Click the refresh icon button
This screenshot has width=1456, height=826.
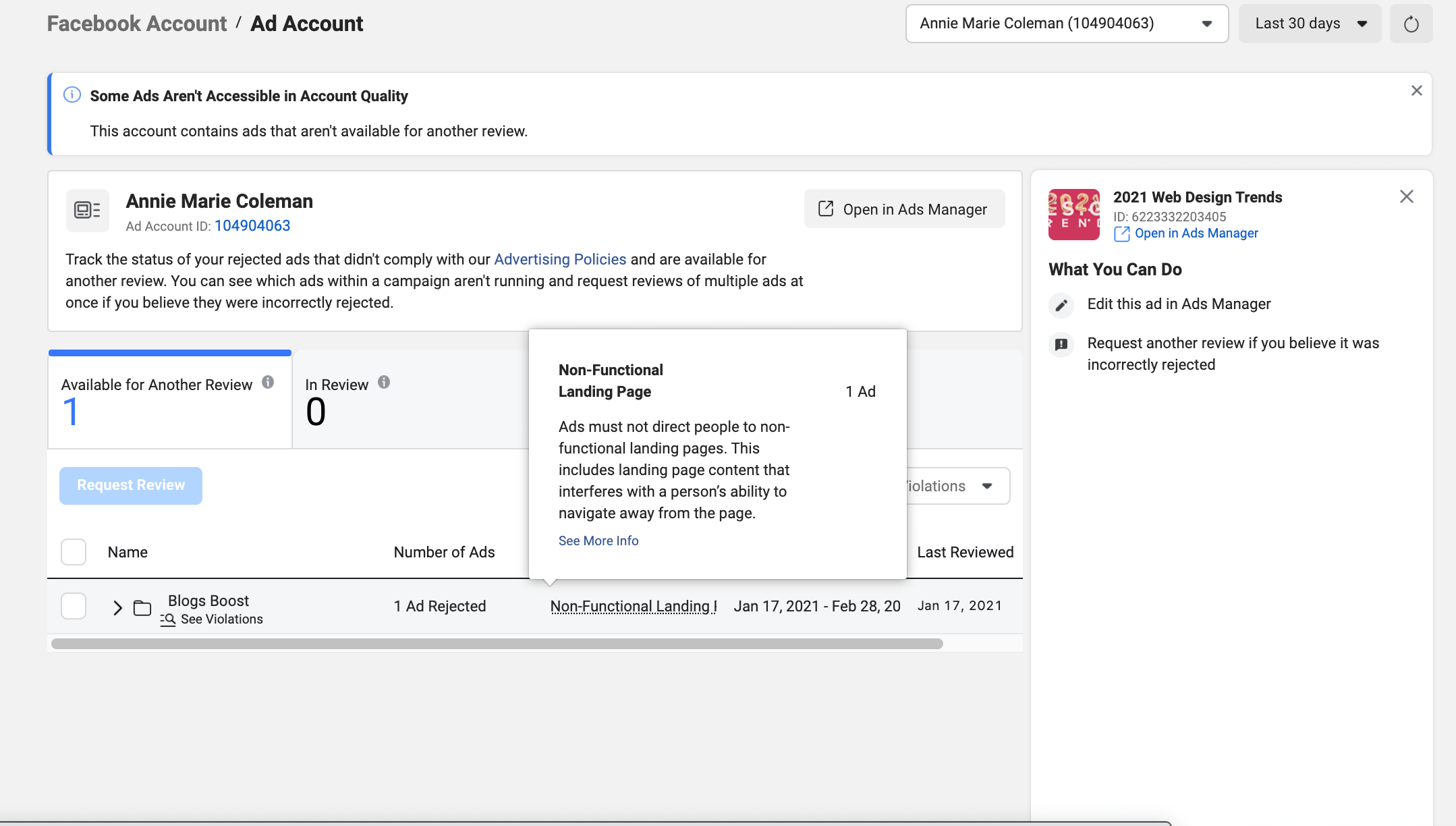pyautogui.click(x=1411, y=24)
